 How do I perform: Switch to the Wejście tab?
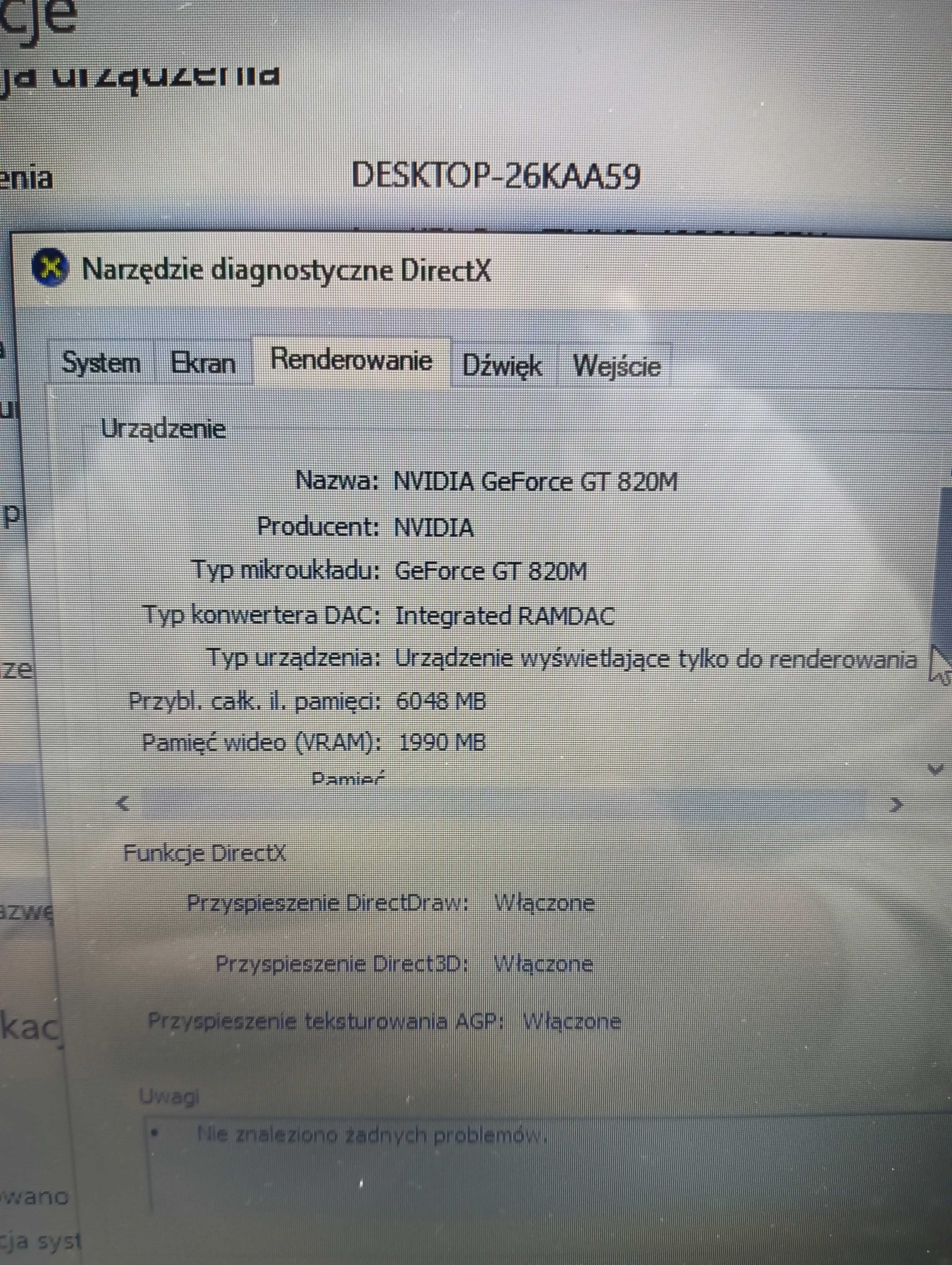[x=617, y=366]
